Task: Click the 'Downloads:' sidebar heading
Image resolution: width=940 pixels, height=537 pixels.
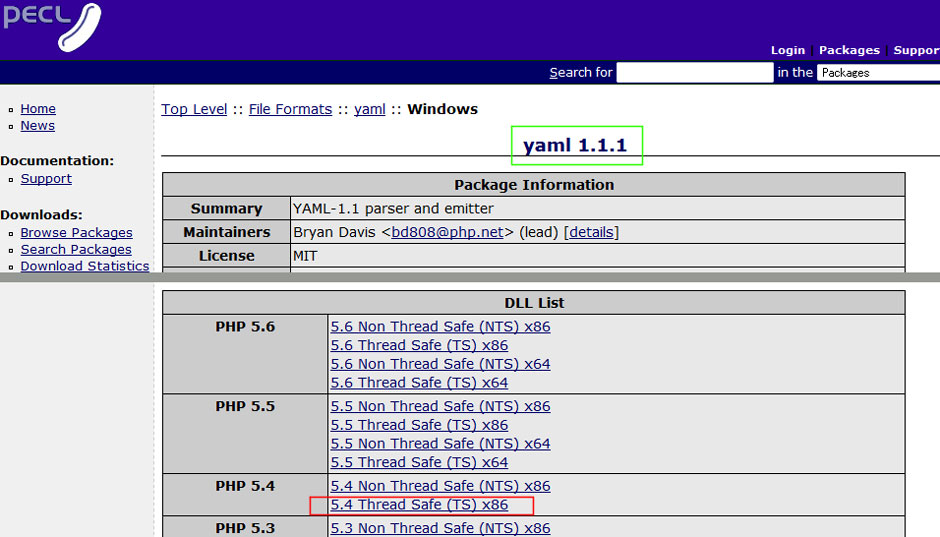Action: coord(41,215)
